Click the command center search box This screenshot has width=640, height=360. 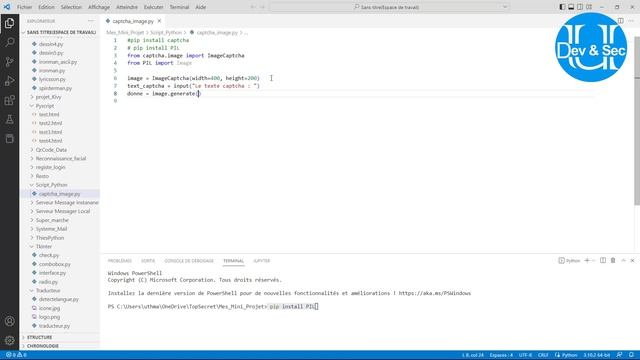[390, 7]
